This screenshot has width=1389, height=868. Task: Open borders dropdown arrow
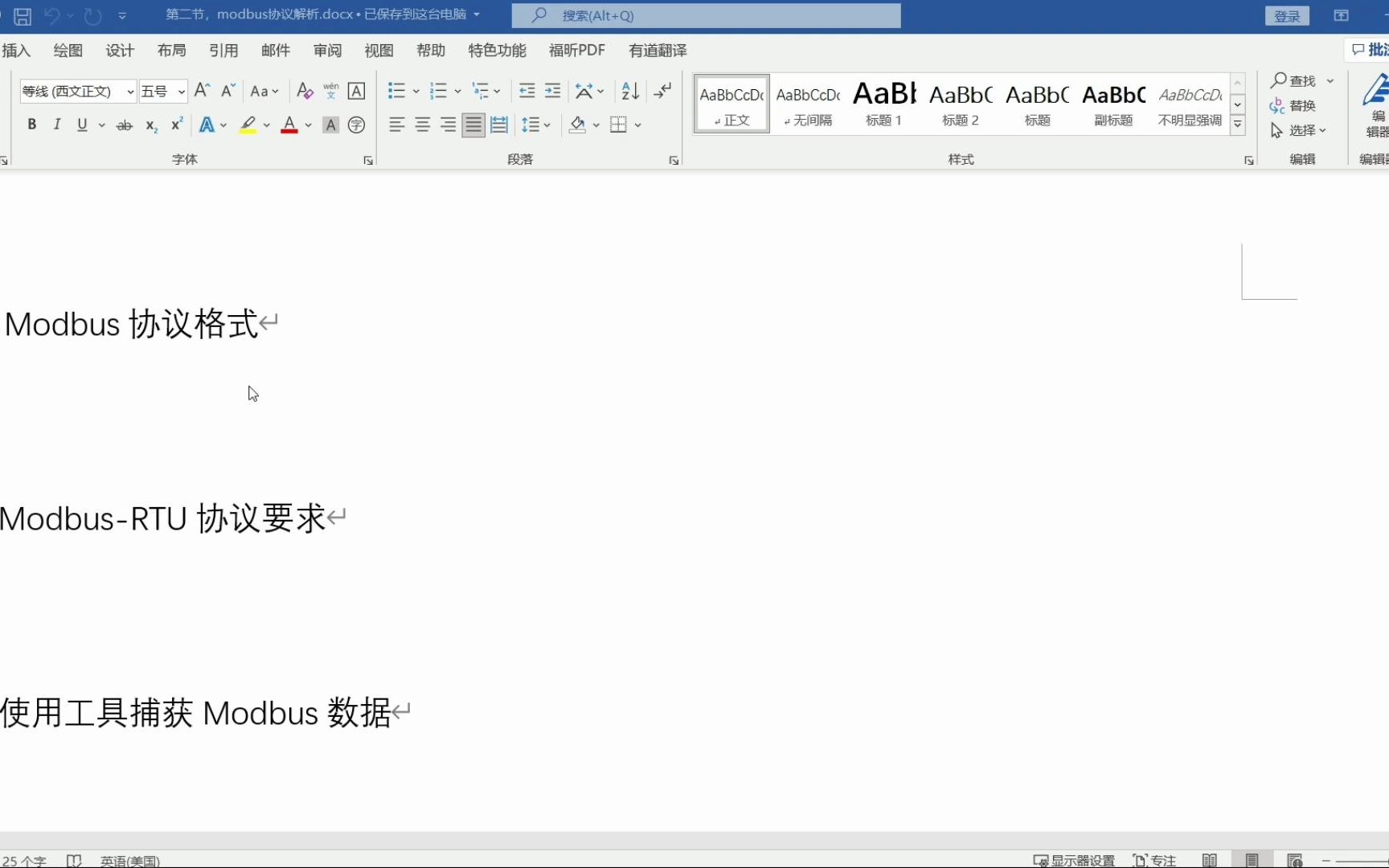tap(638, 125)
